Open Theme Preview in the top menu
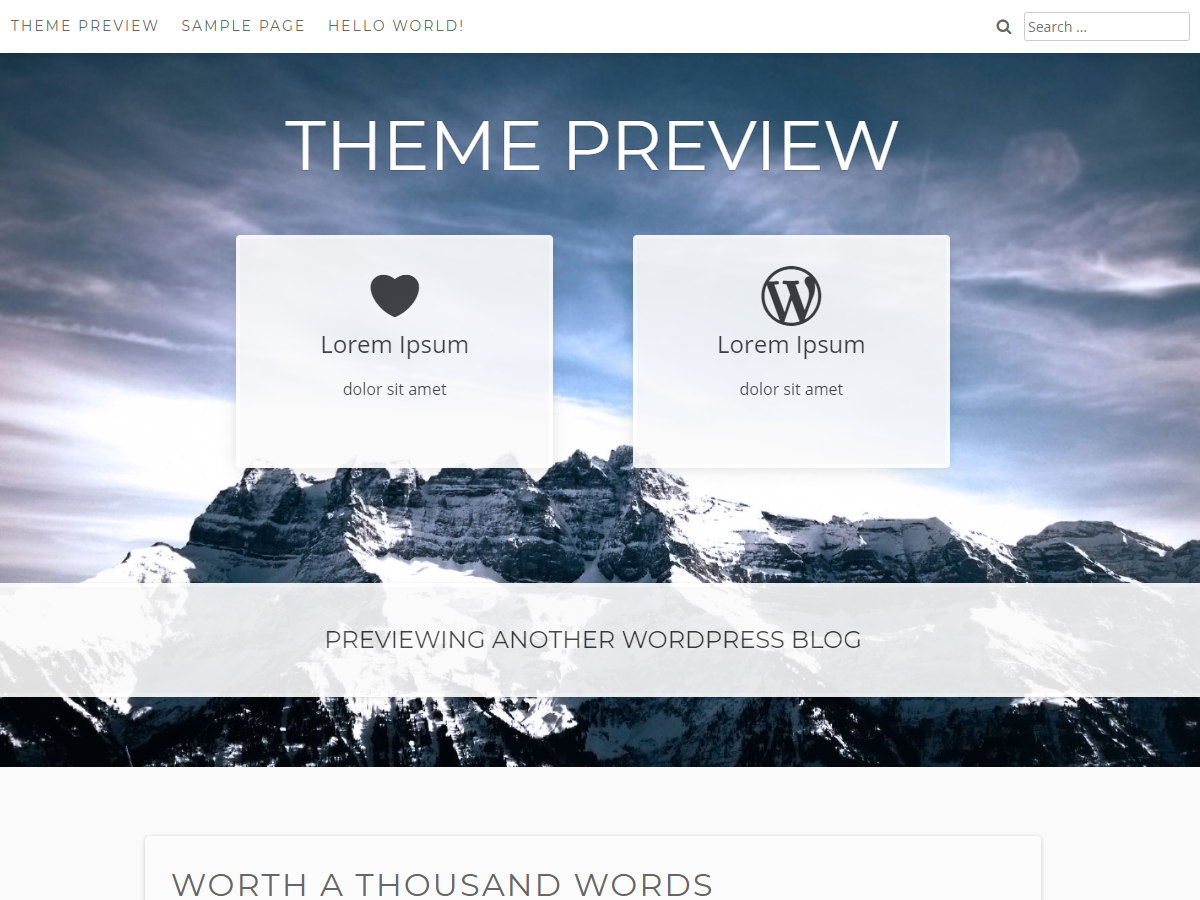The width and height of the screenshot is (1200, 900). [85, 26]
